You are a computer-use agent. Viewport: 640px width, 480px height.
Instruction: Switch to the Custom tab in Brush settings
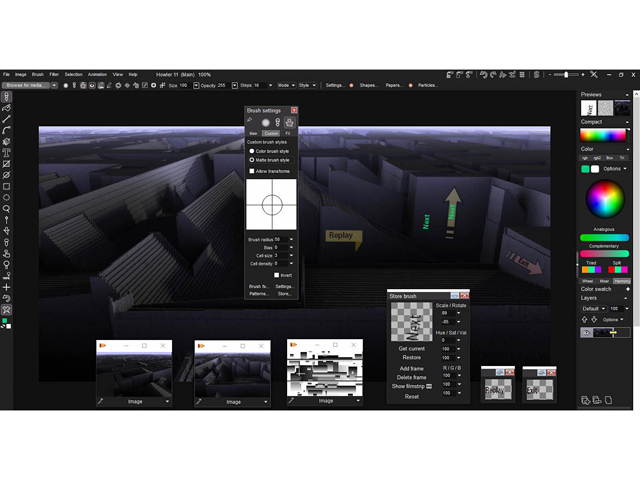click(271, 132)
